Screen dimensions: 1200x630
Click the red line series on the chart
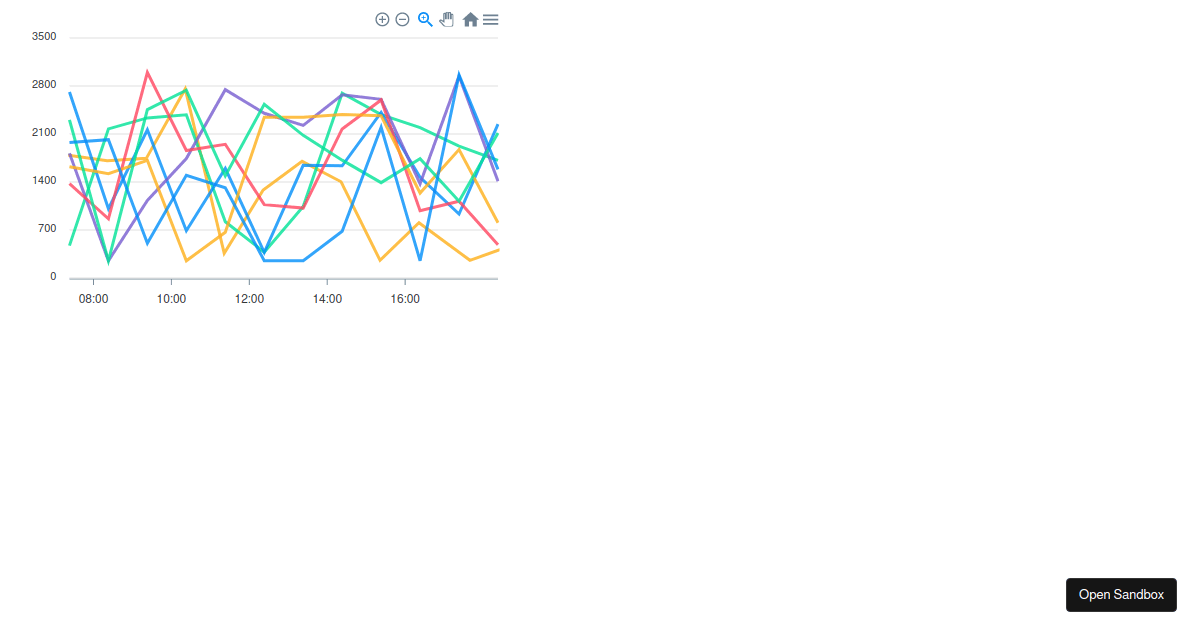point(148,72)
